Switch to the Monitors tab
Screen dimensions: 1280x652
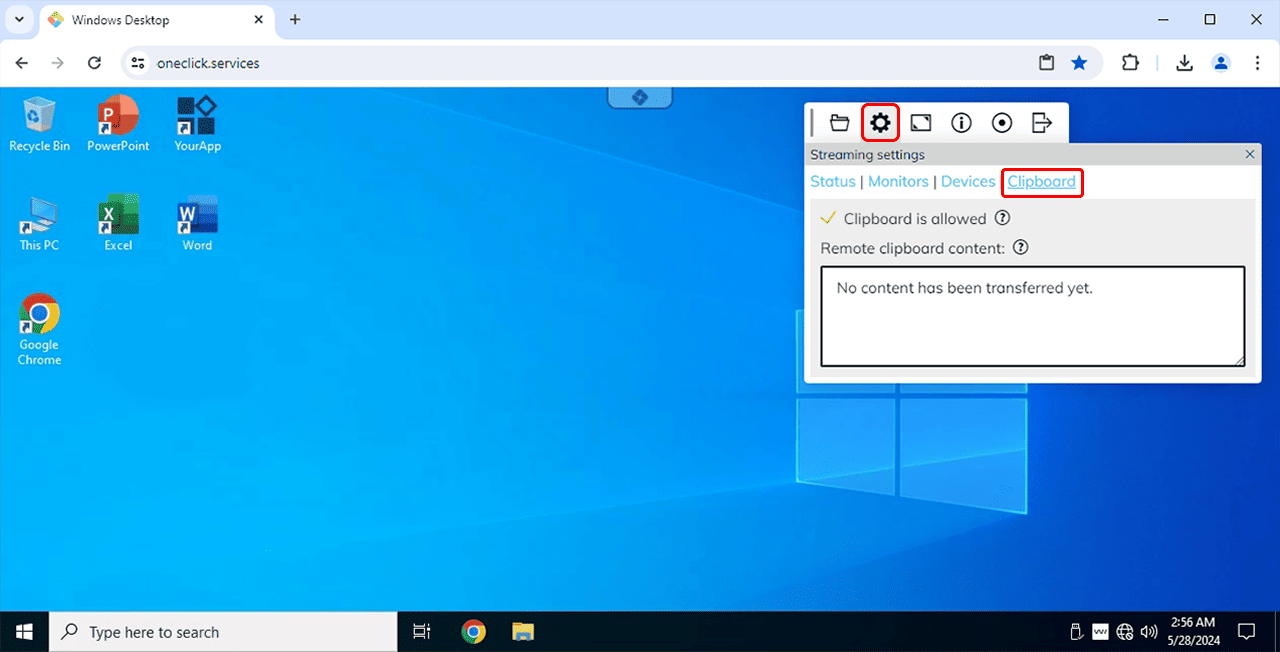point(898,182)
